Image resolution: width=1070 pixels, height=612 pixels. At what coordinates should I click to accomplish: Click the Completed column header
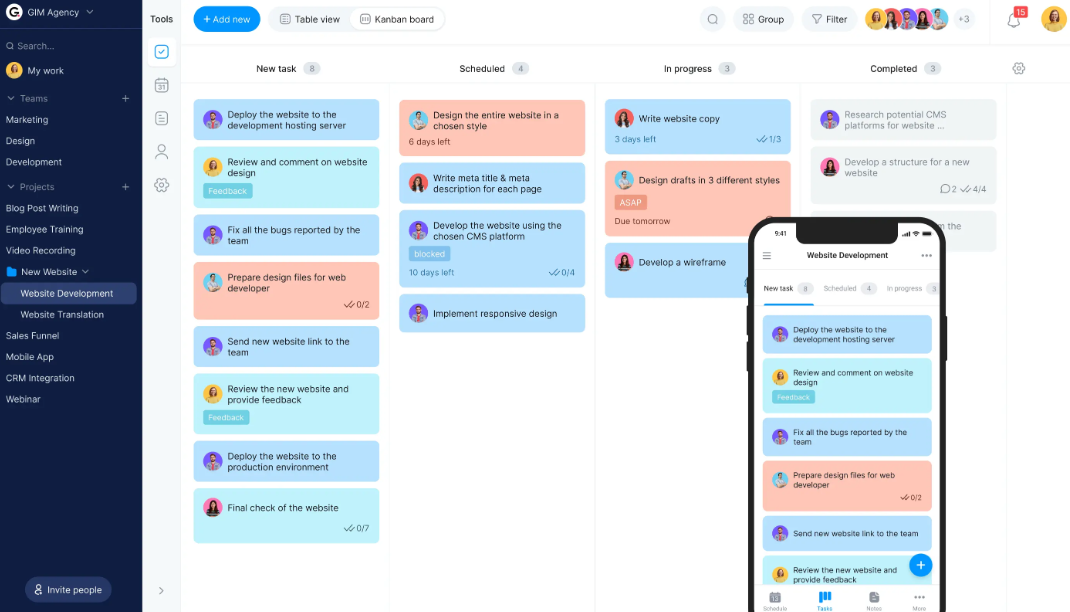coord(893,69)
